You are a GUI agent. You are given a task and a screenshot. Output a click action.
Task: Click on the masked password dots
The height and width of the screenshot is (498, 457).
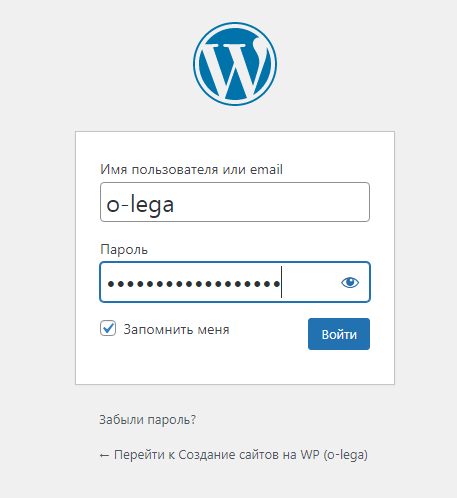click(x=193, y=284)
